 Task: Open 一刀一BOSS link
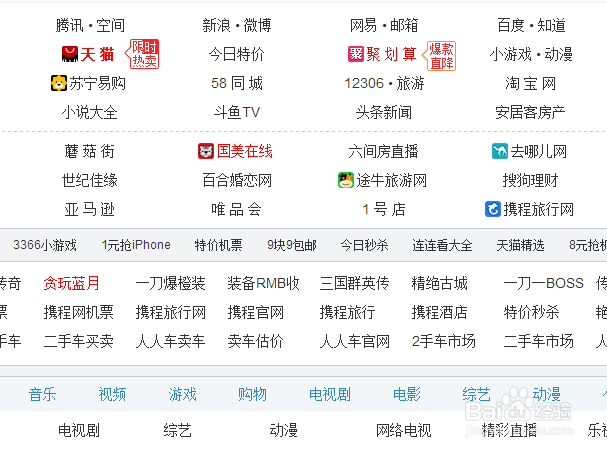pos(544,283)
